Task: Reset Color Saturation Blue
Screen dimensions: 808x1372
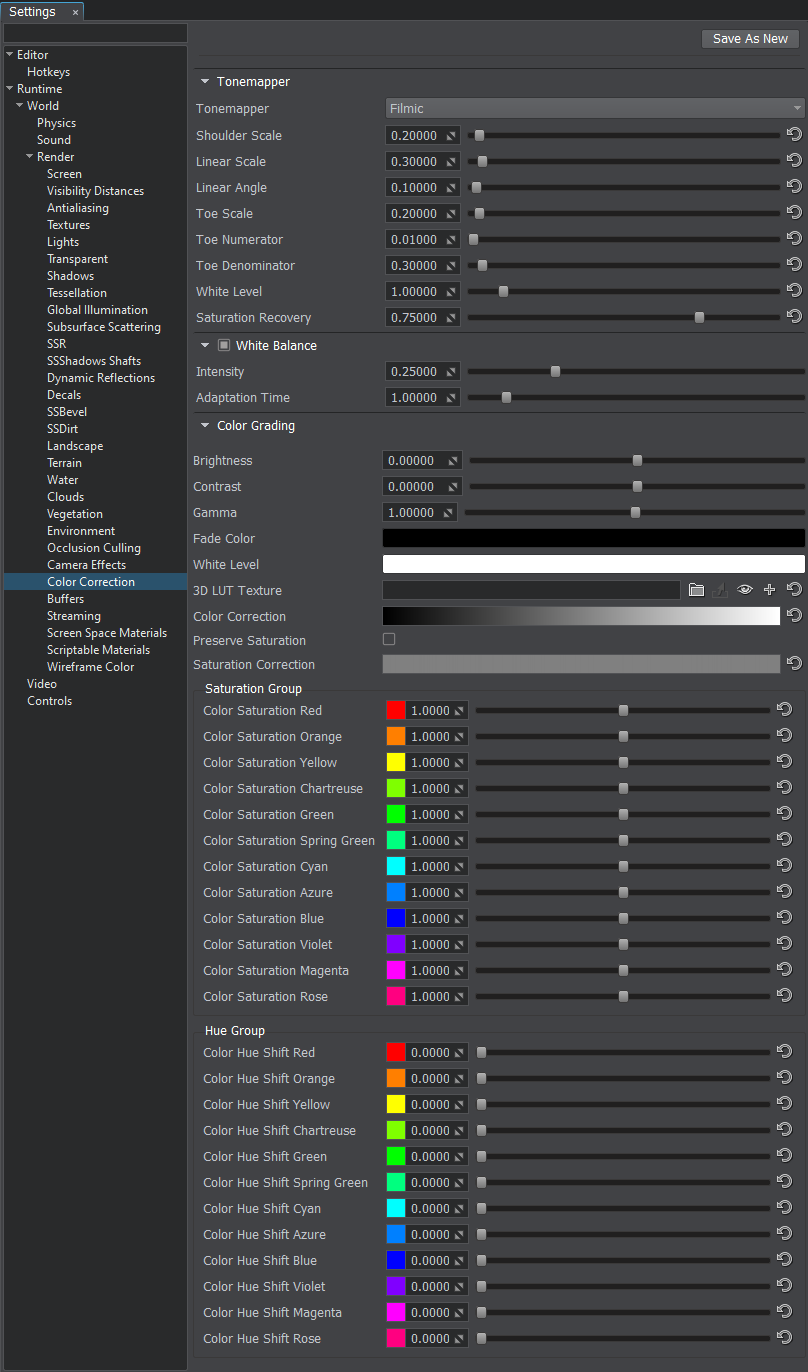Action: 784,918
